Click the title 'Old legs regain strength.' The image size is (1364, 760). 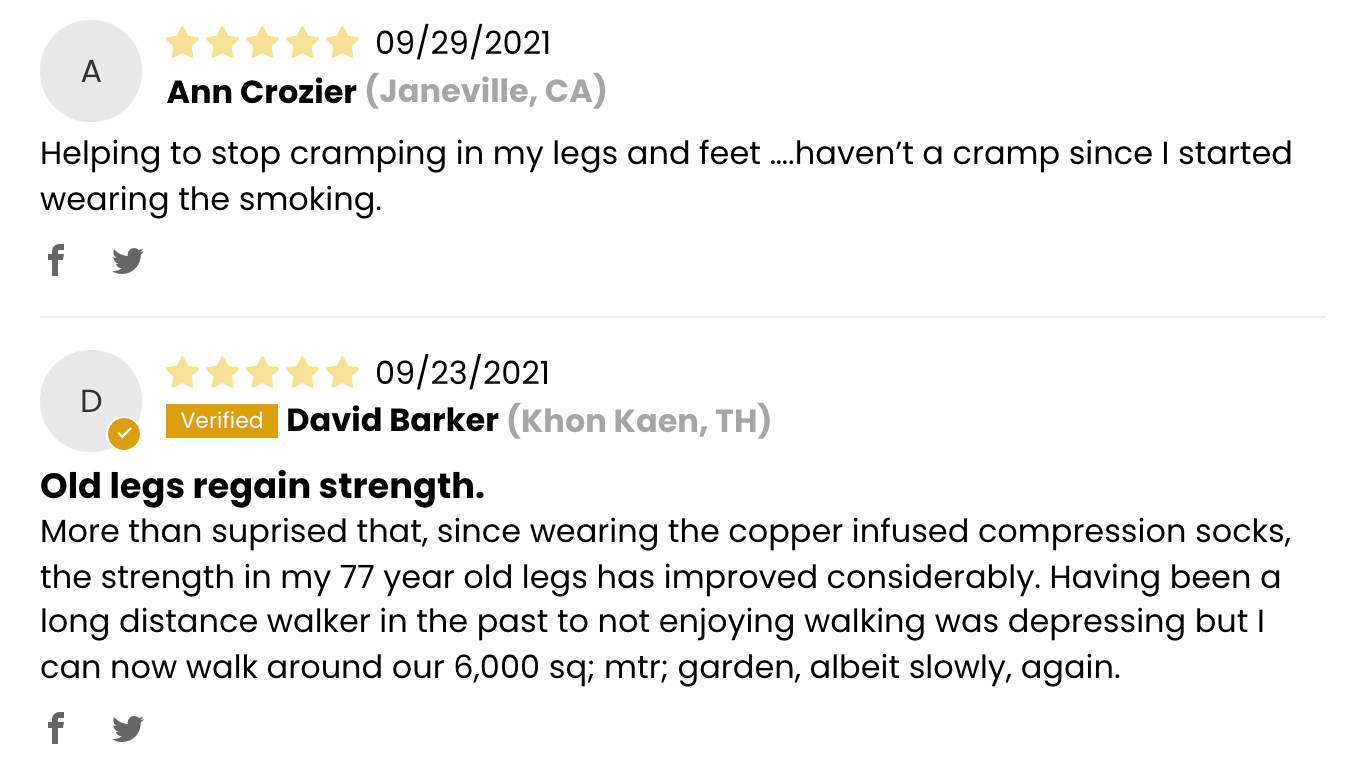pyautogui.click(x=262, y=487)
